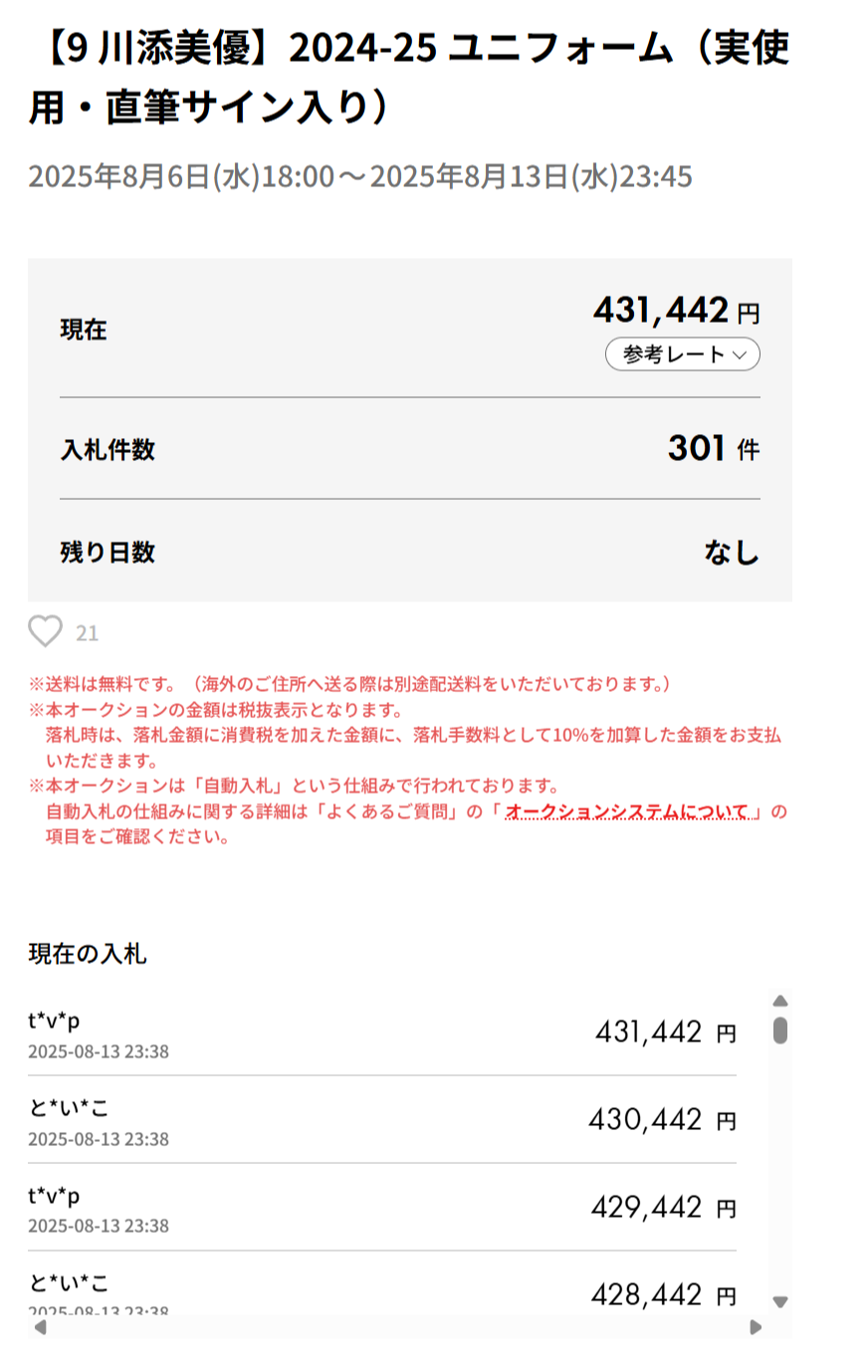This screenshot has height=1372, width=868.
Task: Click the 入札件数 301 件 row
Action: [409, 449]
